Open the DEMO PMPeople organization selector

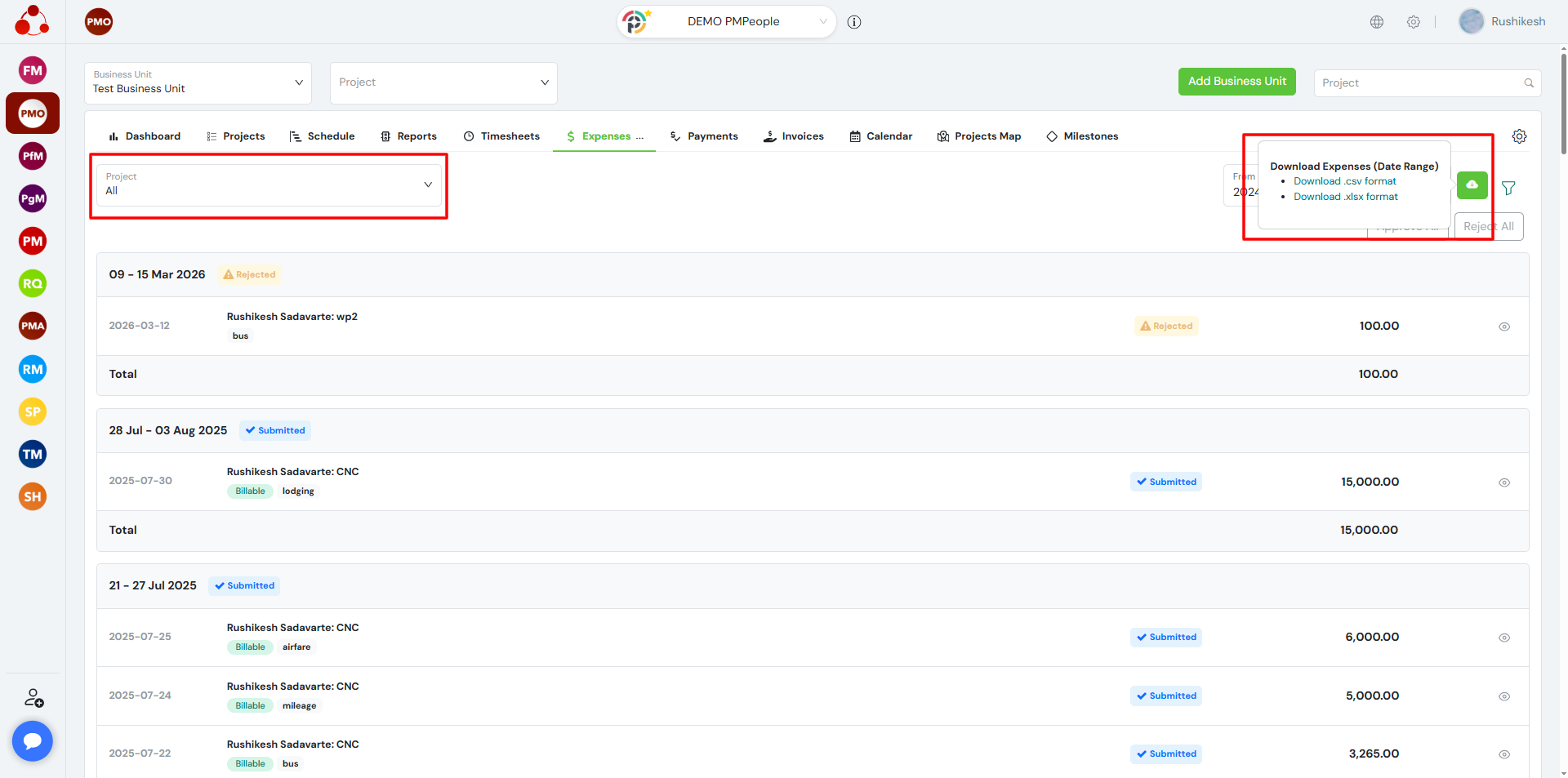727,22
